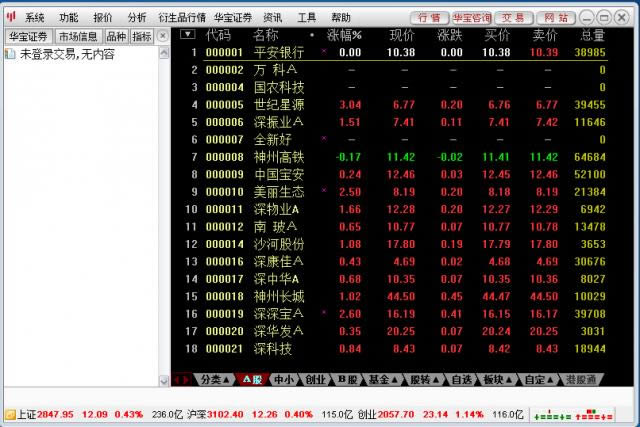Open the 华宝证券 menu in menu bar
This screenshot has width=640, height=427.
point(233,18)
